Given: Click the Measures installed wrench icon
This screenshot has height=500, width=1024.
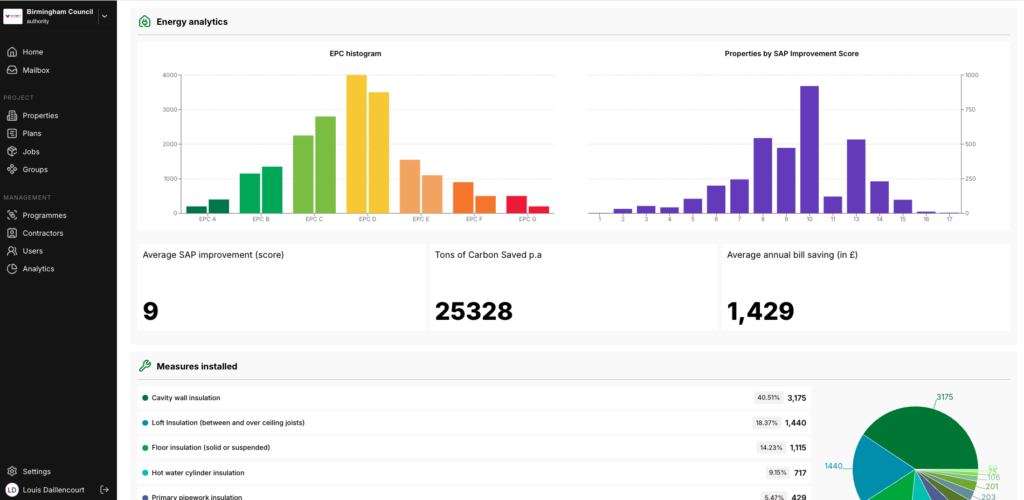Looking at the screenshot, I should 145,366.
